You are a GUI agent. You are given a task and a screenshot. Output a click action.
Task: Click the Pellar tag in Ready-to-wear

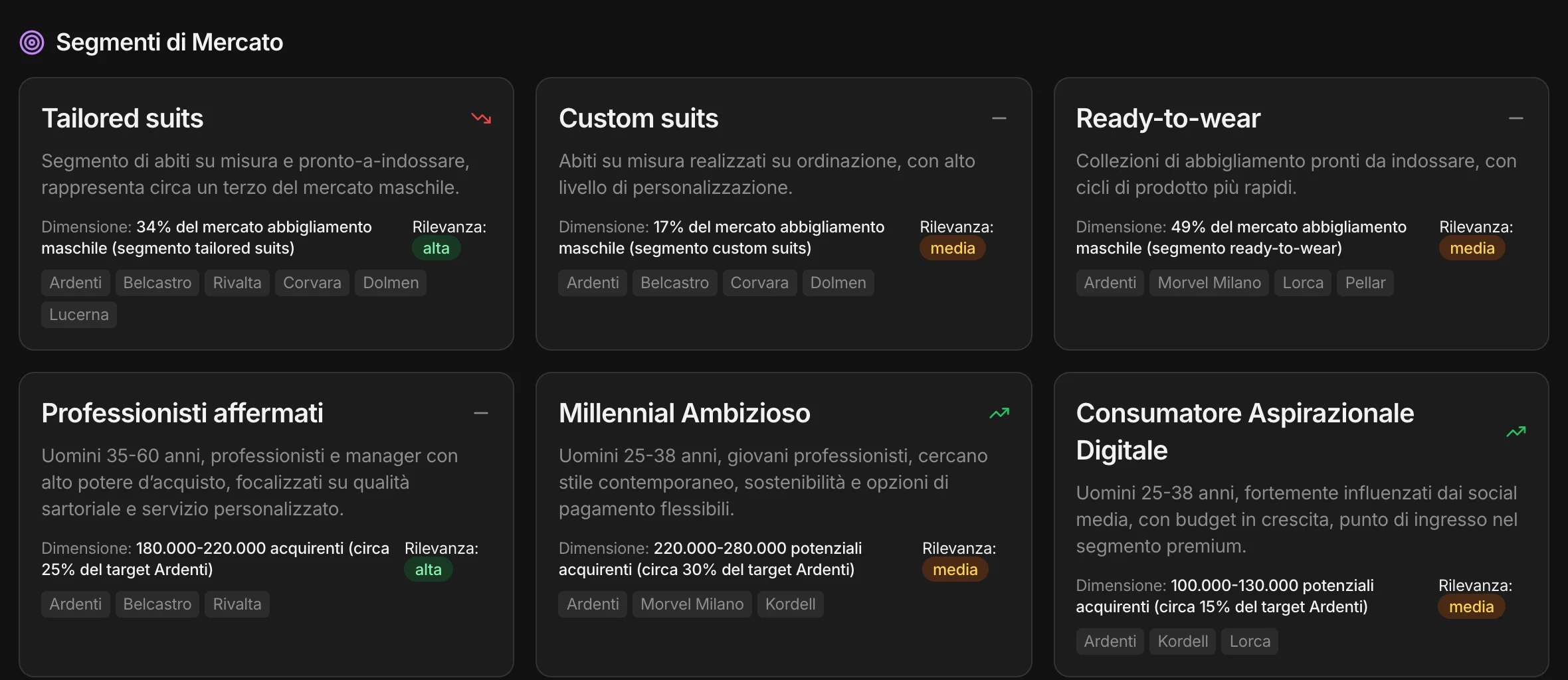[x=1365, y=283]
